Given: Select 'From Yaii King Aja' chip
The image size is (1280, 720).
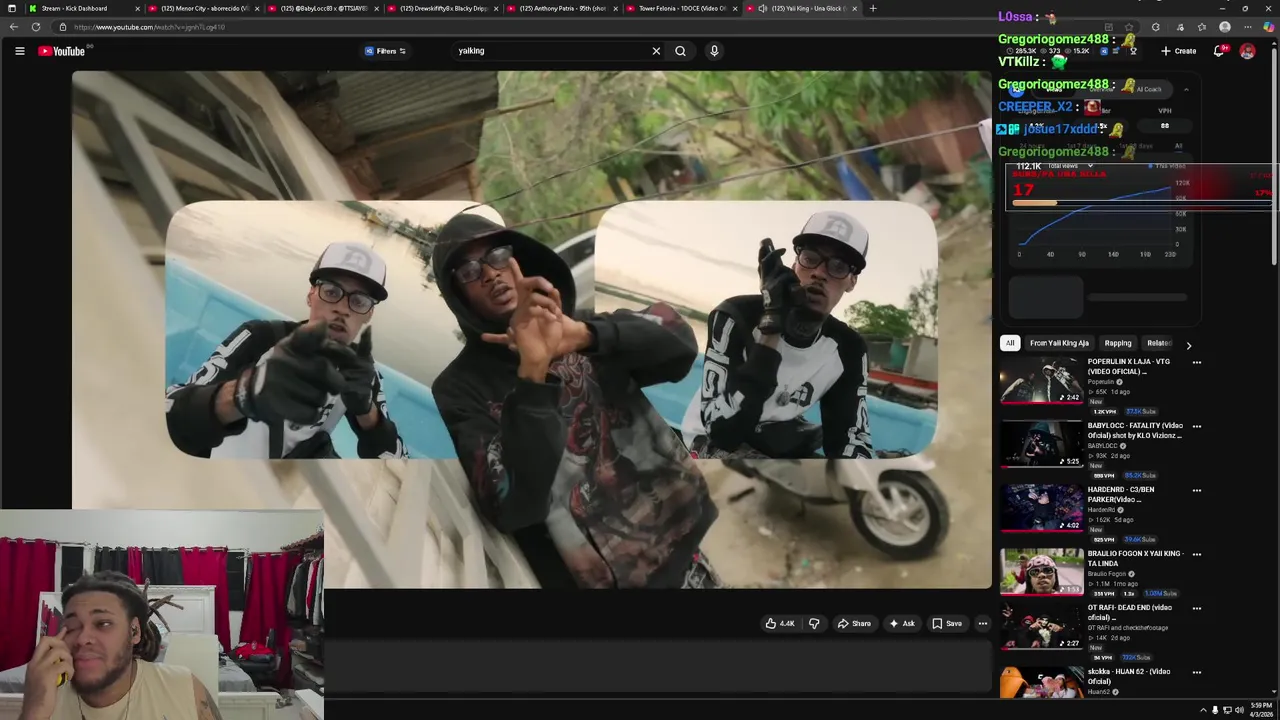Looking at the screenshot, I should (1059, 343).
